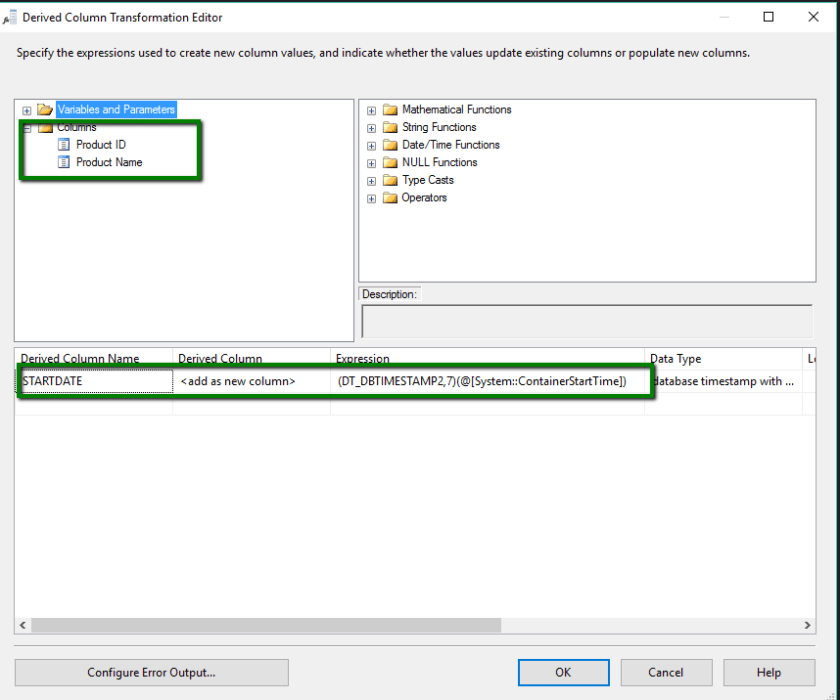
Task: Click the Mathematical Functions folder icon
Action: (x=389, y=110)
